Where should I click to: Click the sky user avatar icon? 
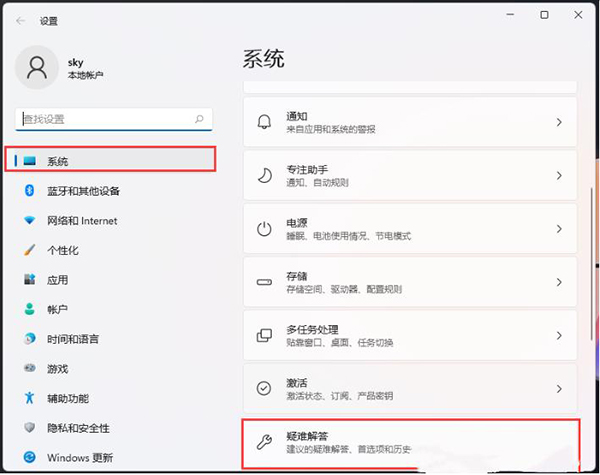37,67
